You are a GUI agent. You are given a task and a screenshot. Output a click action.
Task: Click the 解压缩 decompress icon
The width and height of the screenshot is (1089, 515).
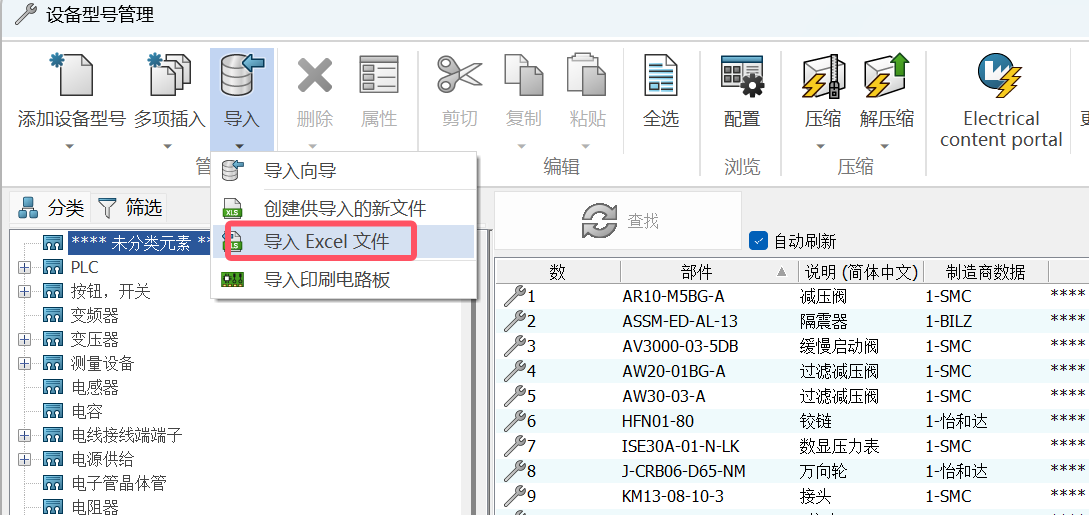(x=886, y=77)
